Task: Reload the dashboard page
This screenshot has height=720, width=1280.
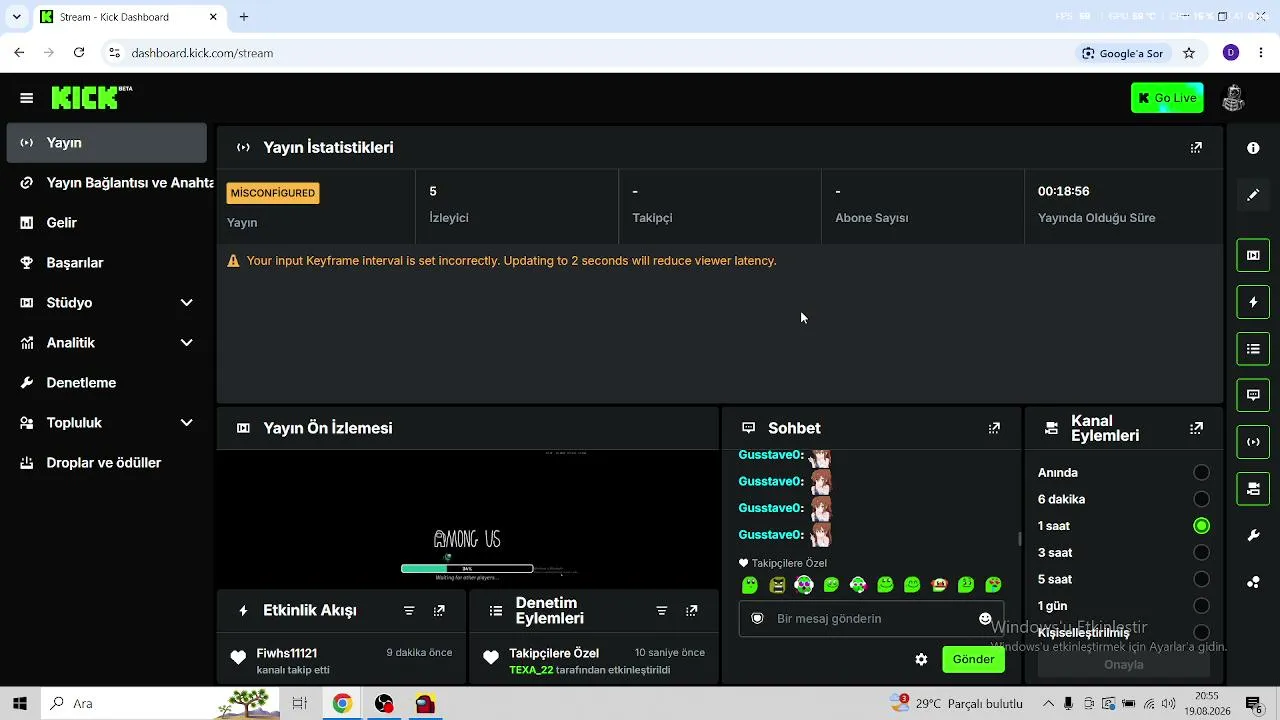Action: [x=79, y=53]
